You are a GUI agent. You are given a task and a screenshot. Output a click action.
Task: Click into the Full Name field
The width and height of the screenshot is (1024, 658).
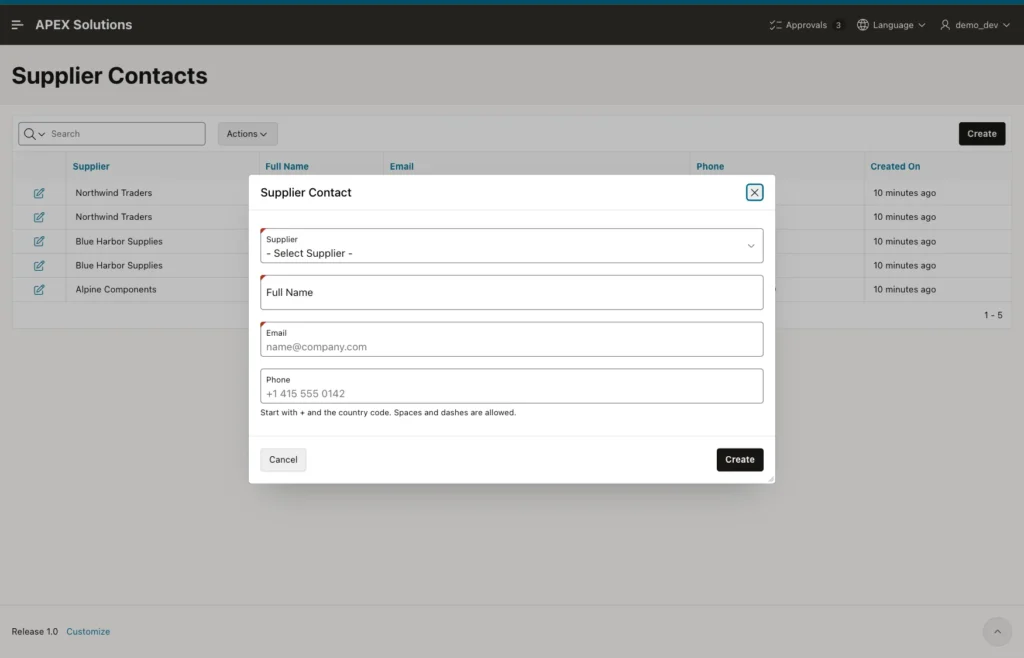tap(511, 292)
